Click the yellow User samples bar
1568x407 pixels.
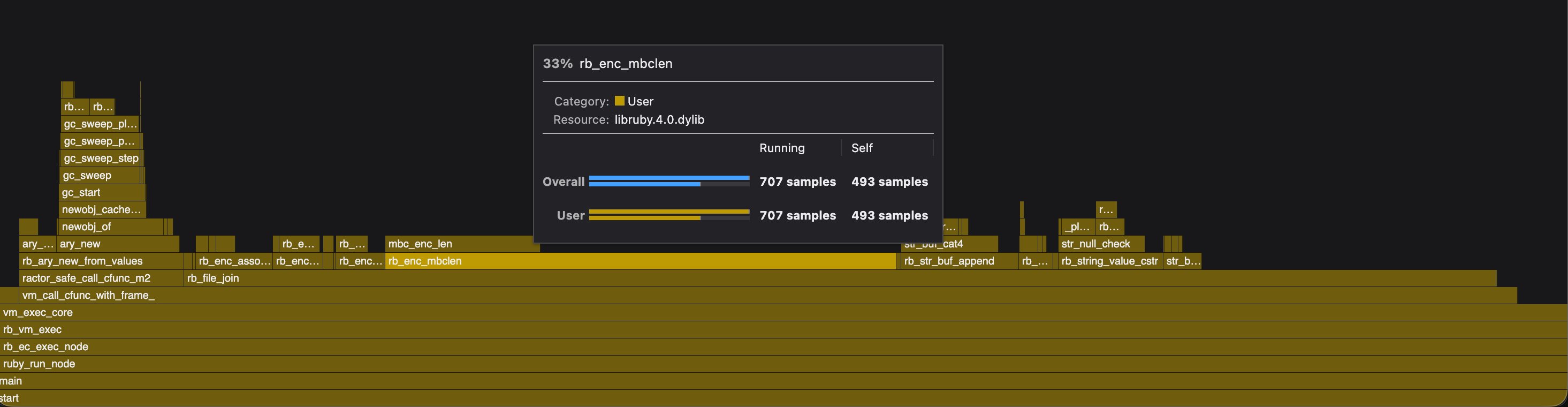point(669,214)
